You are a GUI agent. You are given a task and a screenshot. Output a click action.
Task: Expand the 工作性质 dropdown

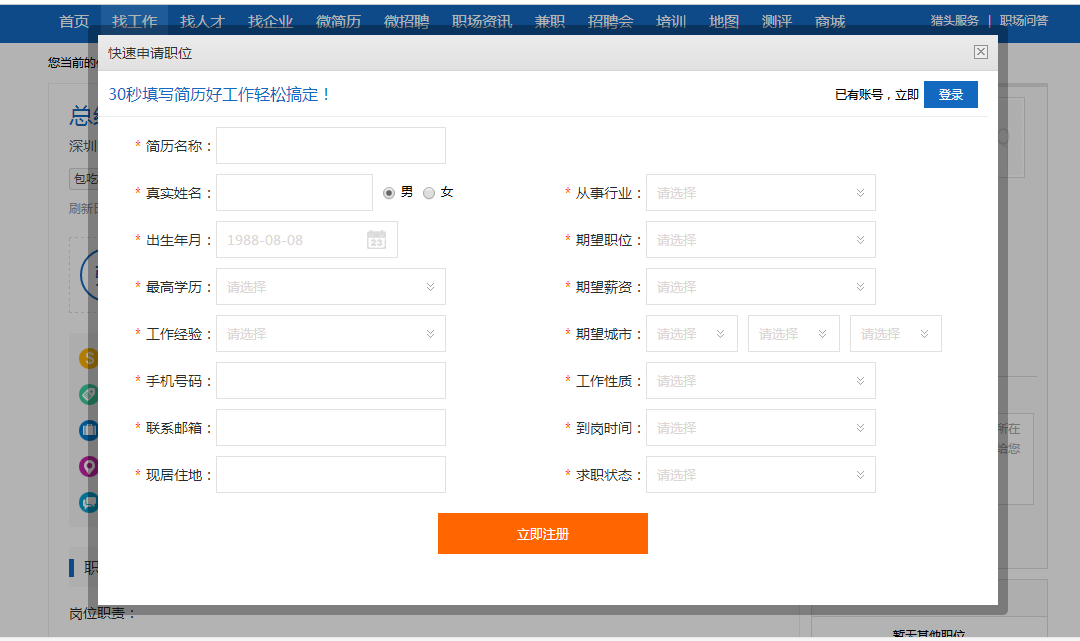click(x=760, y=381)
